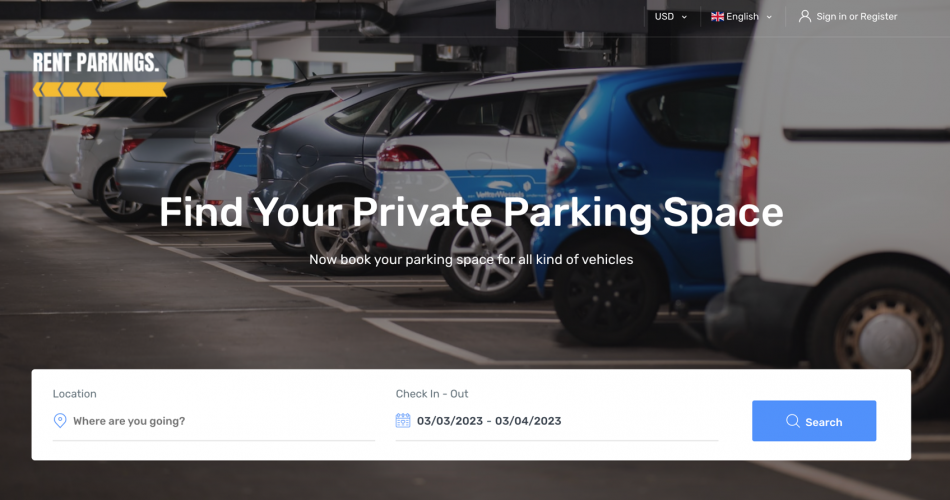Click the magnifier icon in Search button
The width and height of the screenshot is (950, 500).
792,421
